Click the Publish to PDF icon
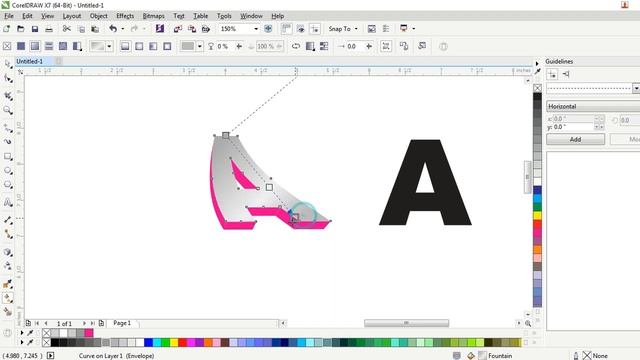The height and width of the screenshot is (360, 640). [x=206, y=29]
